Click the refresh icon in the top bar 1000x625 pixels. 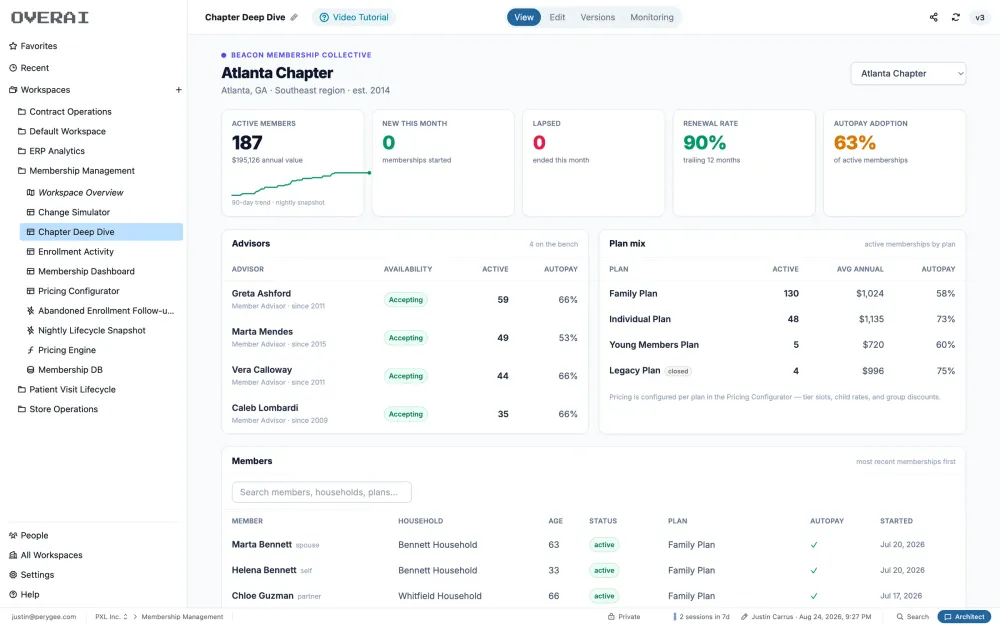pos(955,17)
